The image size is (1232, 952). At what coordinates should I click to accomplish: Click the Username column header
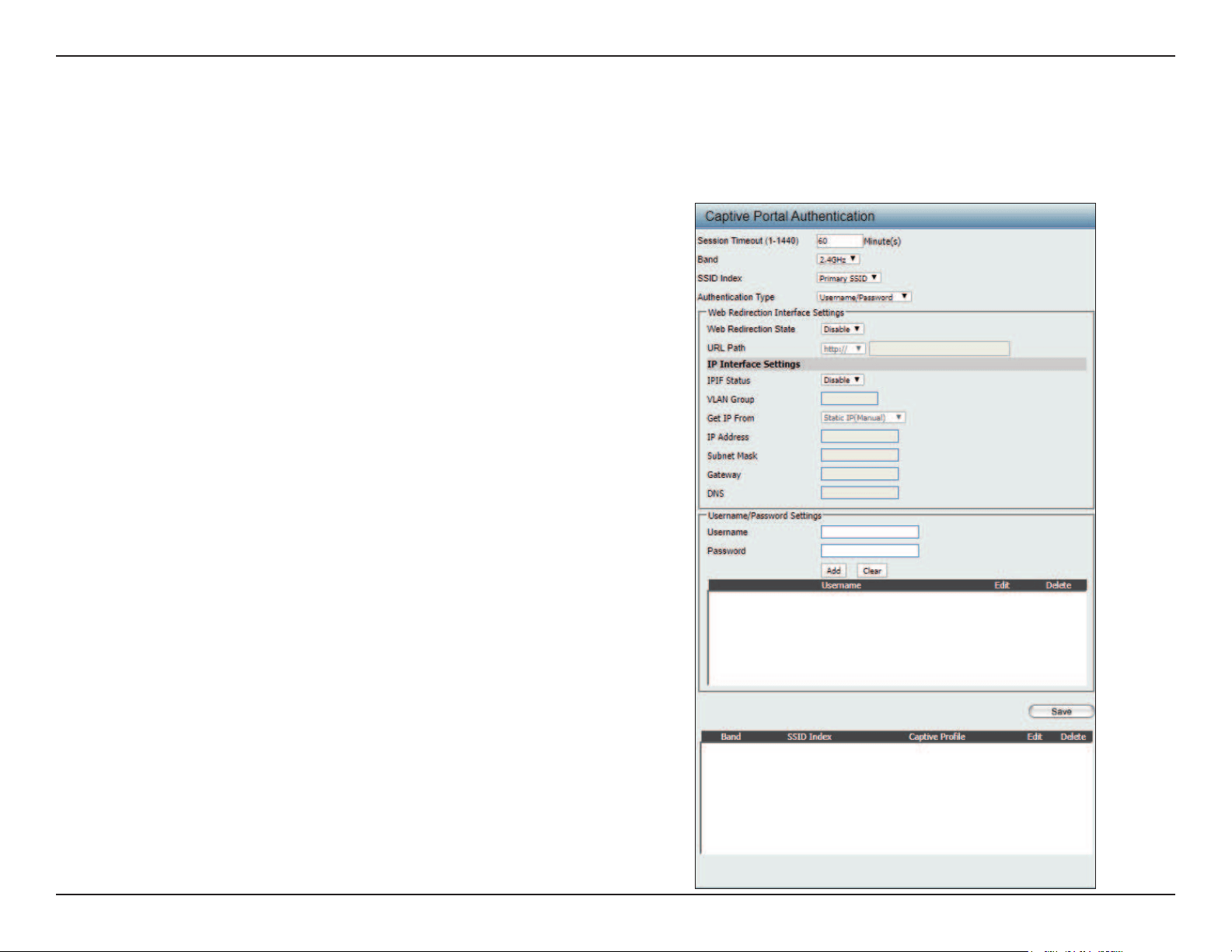(x=841, y=585)
